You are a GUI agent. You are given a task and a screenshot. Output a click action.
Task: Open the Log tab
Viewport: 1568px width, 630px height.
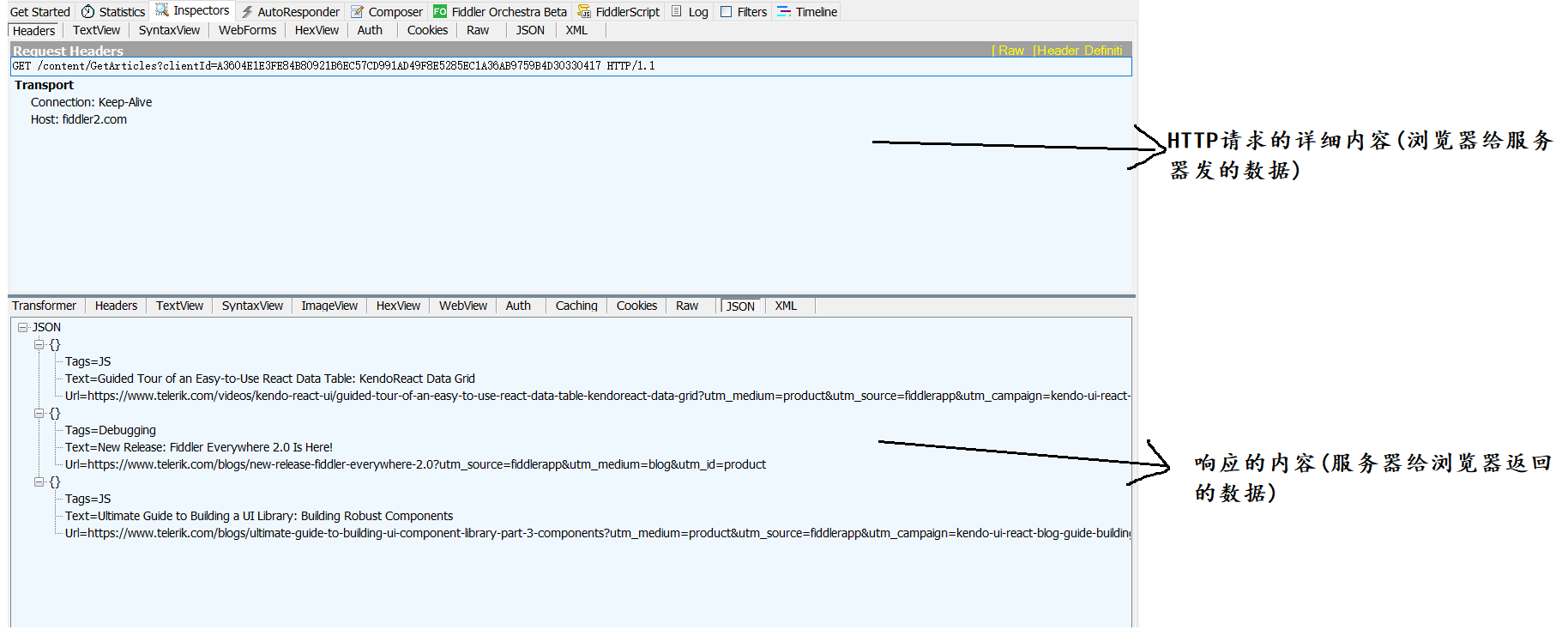click(690, 11)
